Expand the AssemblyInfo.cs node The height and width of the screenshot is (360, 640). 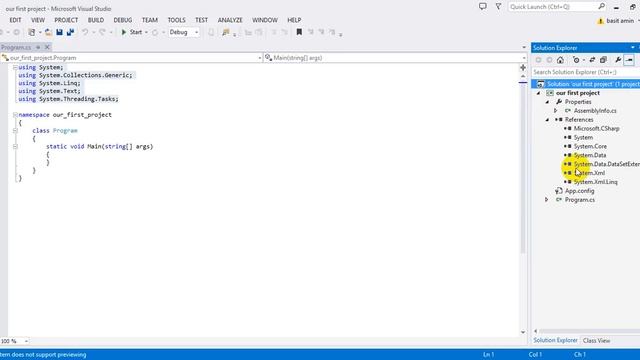[x=556, y=111]
